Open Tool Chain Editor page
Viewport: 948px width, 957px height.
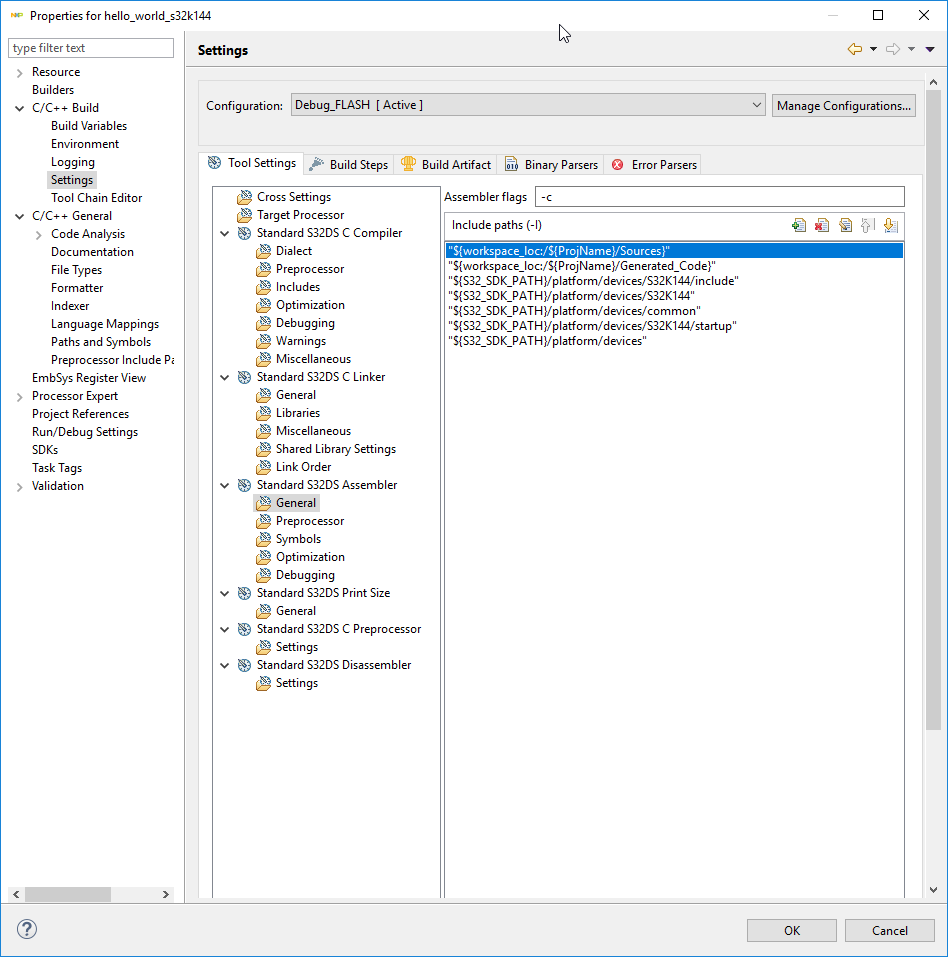(96, 198)
